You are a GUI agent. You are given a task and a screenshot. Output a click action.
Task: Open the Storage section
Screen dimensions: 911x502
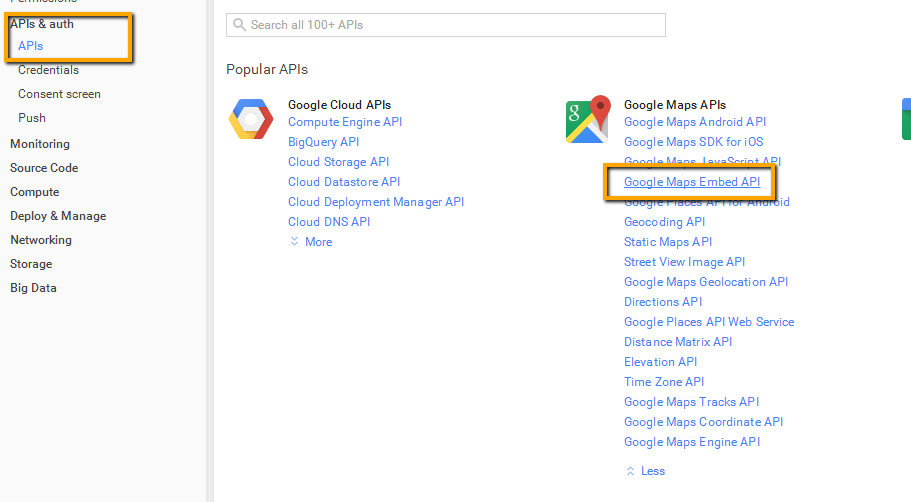(x=31, y=264)
